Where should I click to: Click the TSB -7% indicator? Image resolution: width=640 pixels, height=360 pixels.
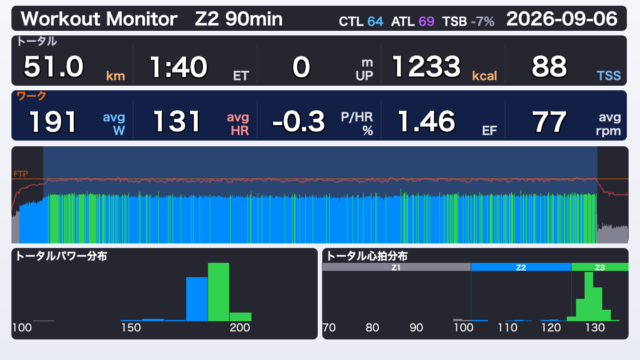point(468,21)
